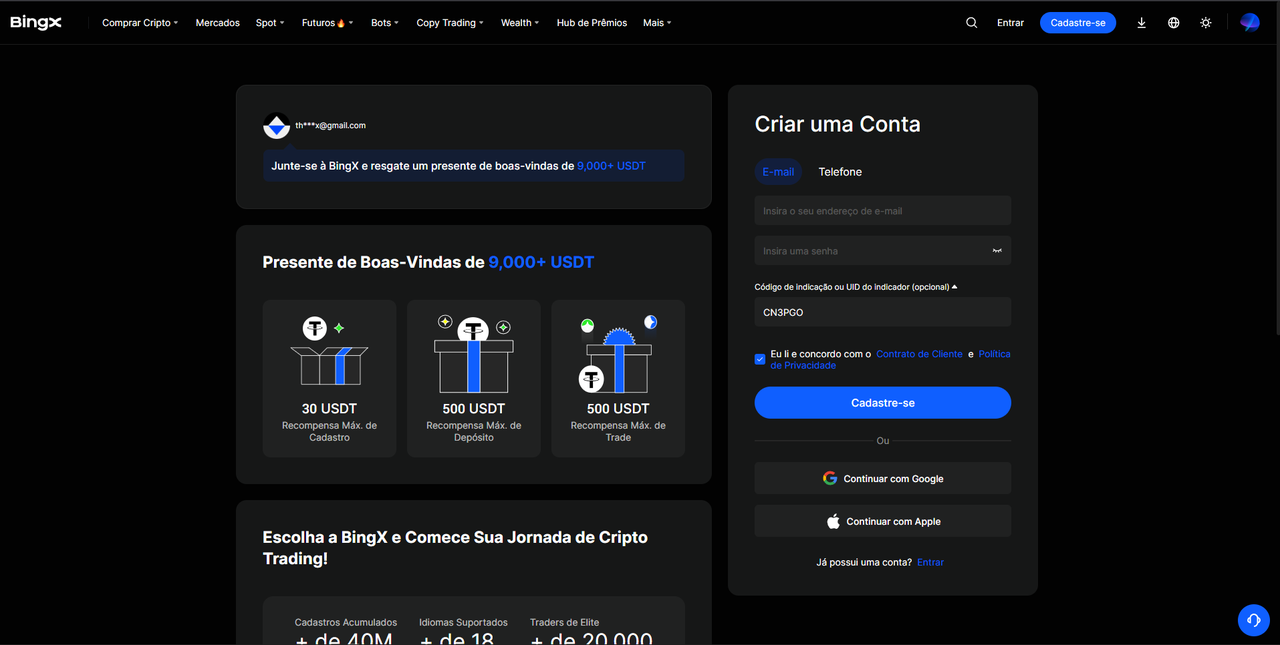Toggle light theme sun icon
The width and height of the screenshot is (1280, 645).
(1206, 22)
